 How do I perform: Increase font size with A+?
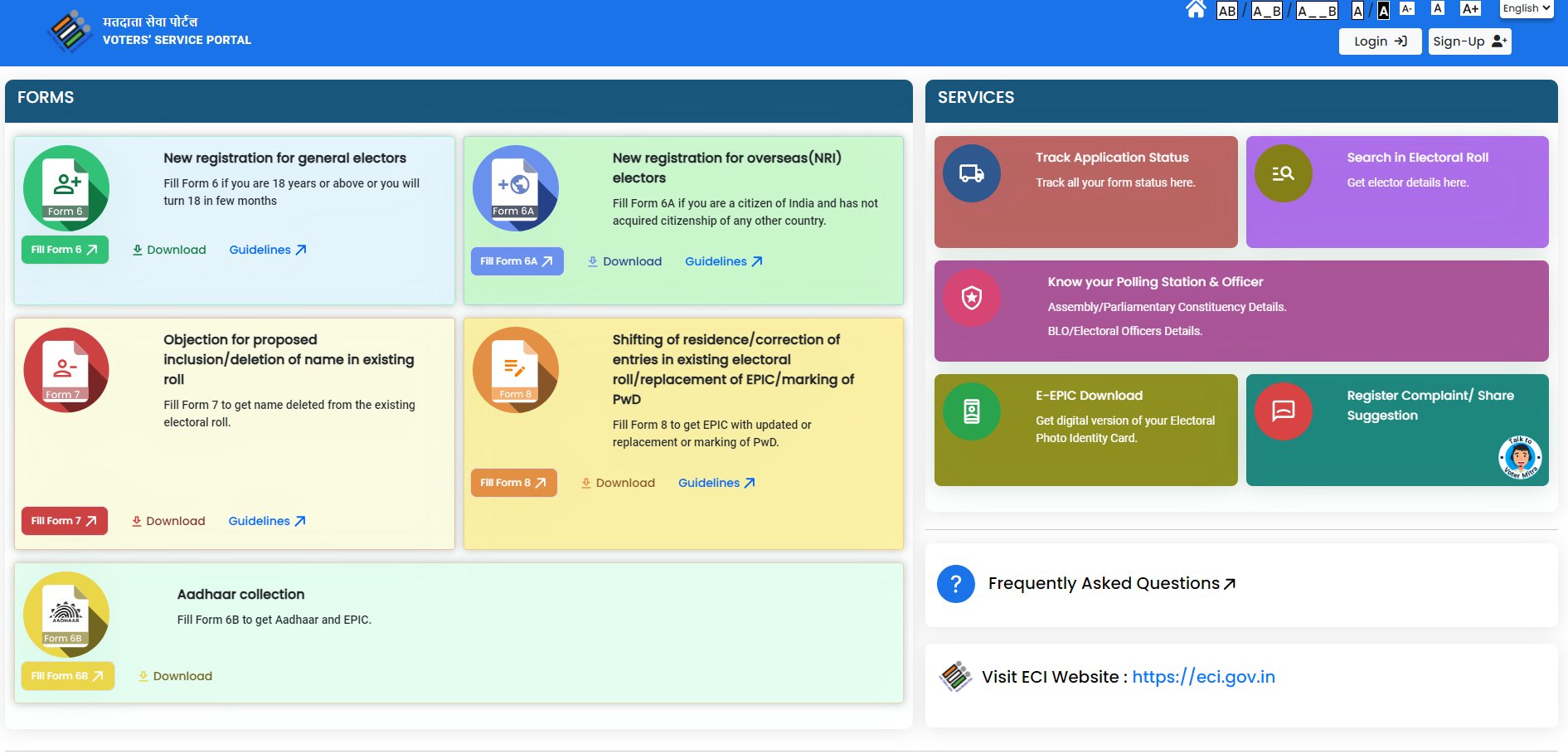tap(1470, 9)
